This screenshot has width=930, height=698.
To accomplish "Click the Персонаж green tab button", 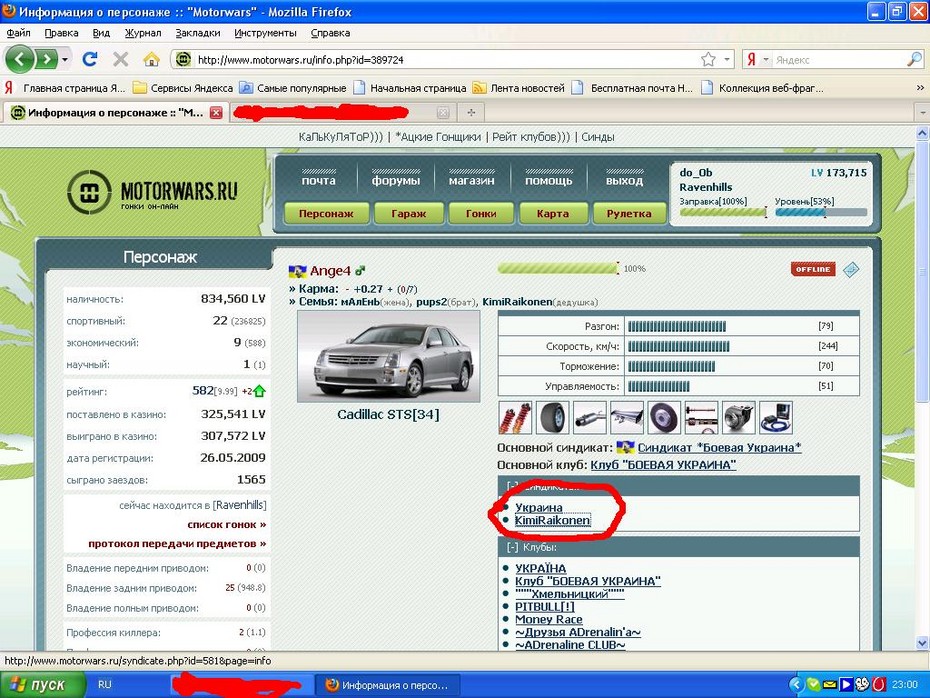I will pos(326,213).
